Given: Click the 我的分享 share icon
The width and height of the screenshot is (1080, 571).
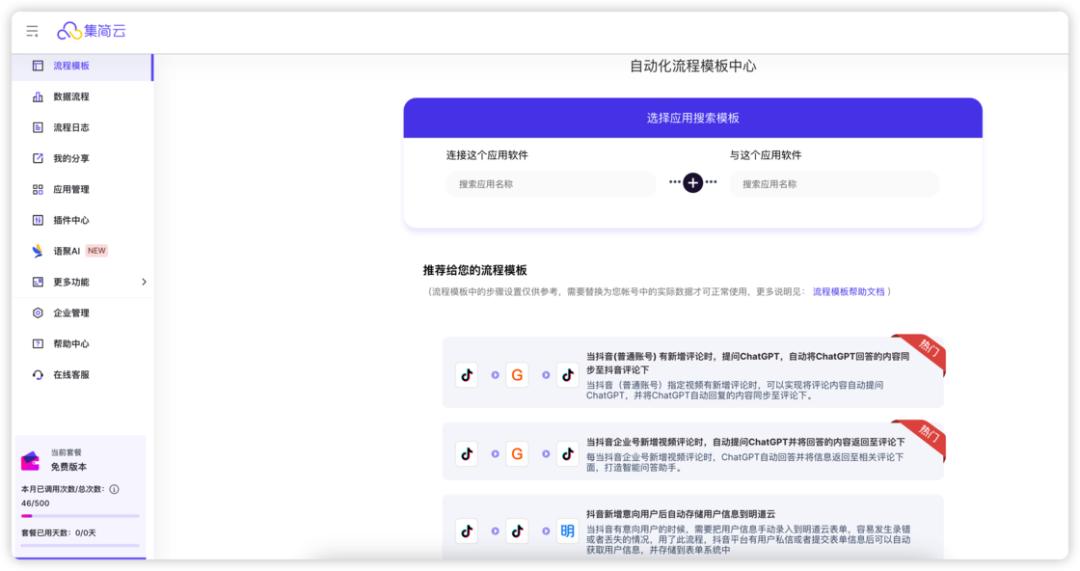Looking at the screenshot, I should [x=38, y=159].
